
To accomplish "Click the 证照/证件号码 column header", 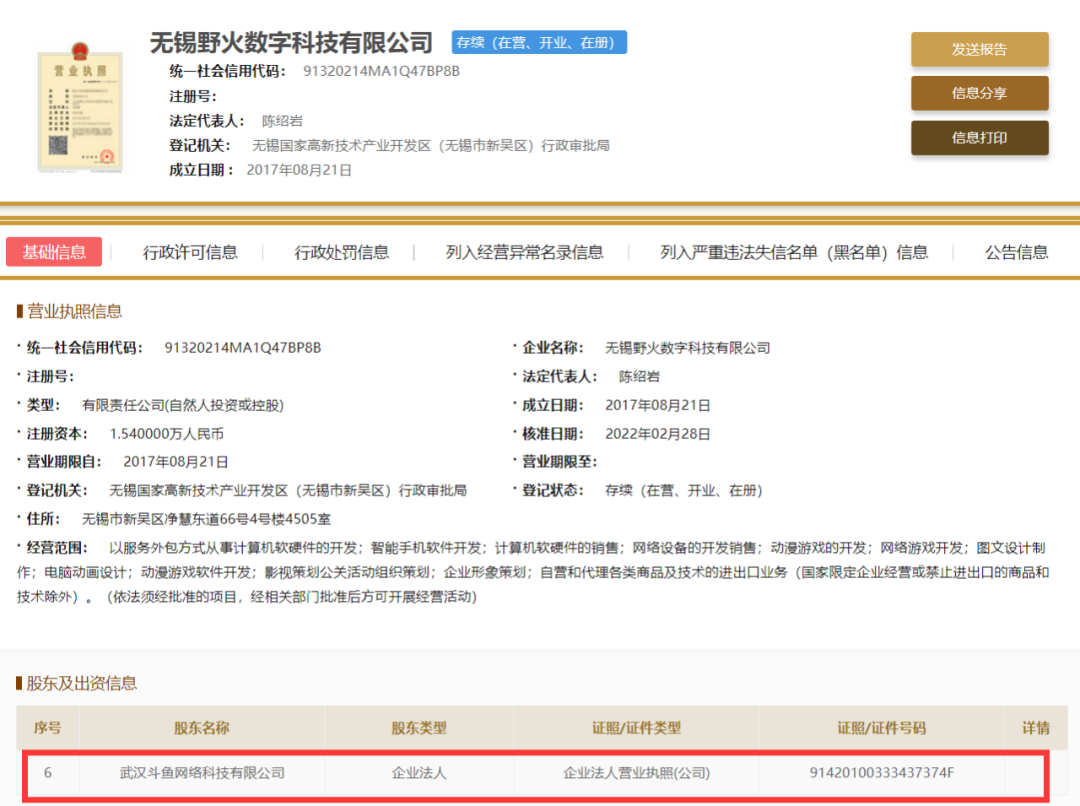I will (x=882, y=727).
